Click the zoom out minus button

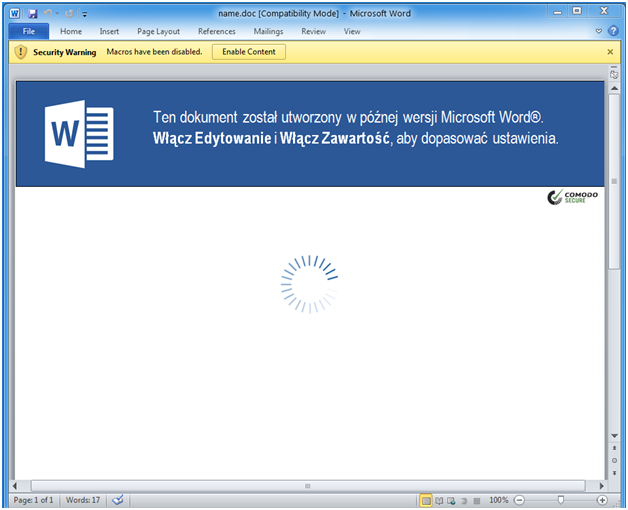click(x=519, y=499)
